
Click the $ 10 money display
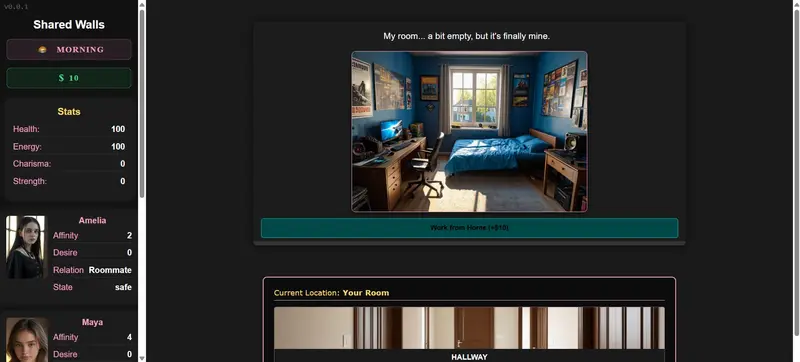pyautogui.click(x=69, y=78)
